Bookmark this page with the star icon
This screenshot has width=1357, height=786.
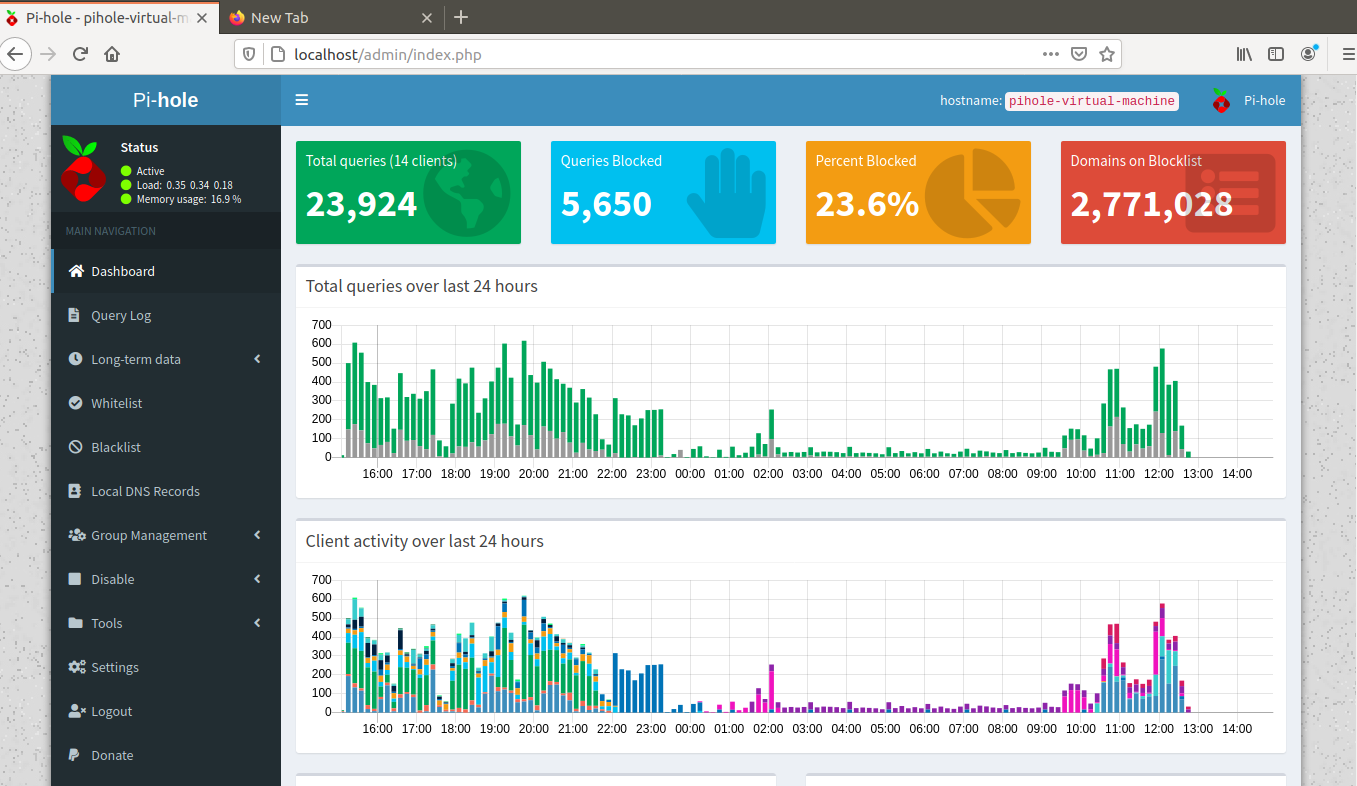coord(1106,54)
